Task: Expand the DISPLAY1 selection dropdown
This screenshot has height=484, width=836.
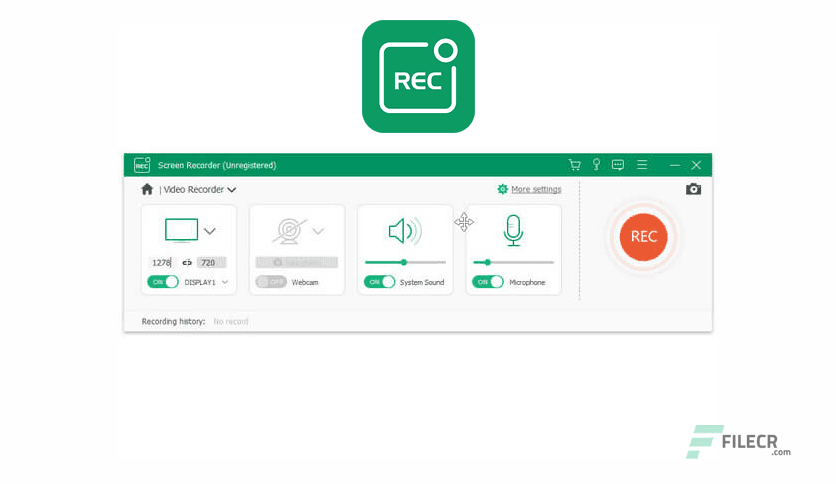Action: click(225, 283)
